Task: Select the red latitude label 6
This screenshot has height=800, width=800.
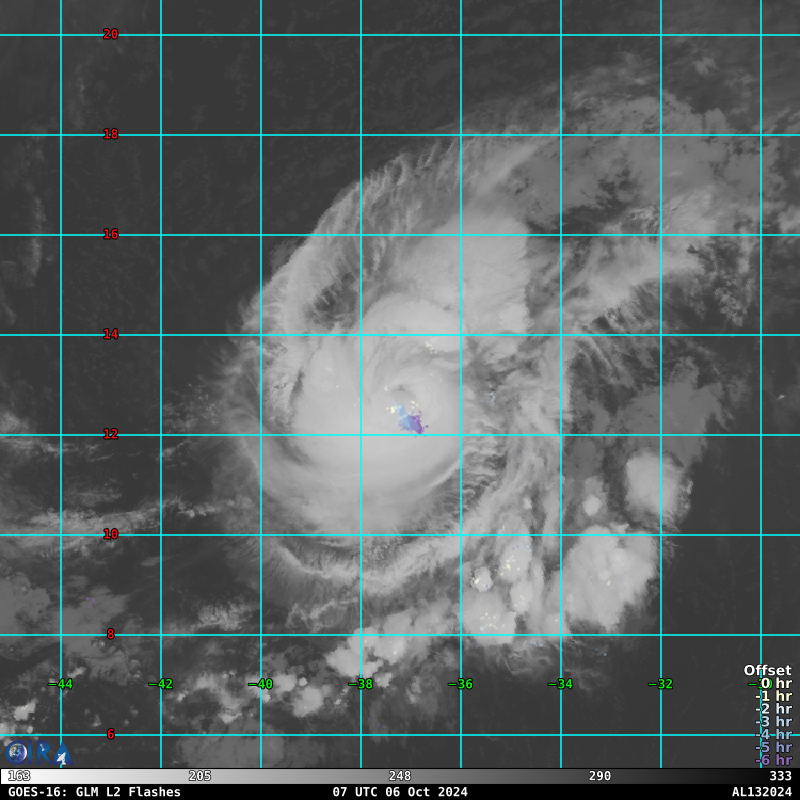Action: 111,734
